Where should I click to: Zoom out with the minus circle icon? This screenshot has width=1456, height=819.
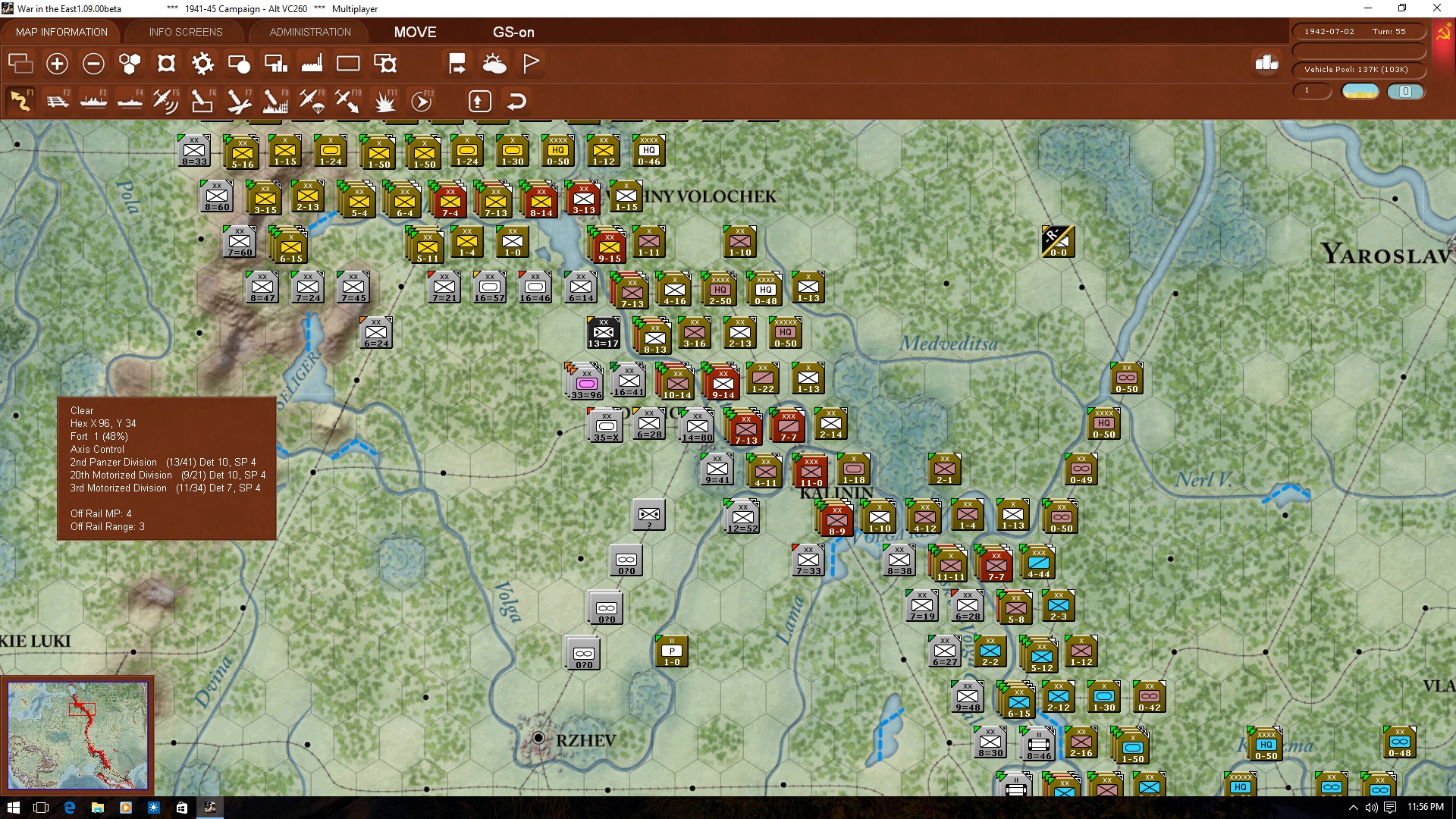click(x=93, y=64)
